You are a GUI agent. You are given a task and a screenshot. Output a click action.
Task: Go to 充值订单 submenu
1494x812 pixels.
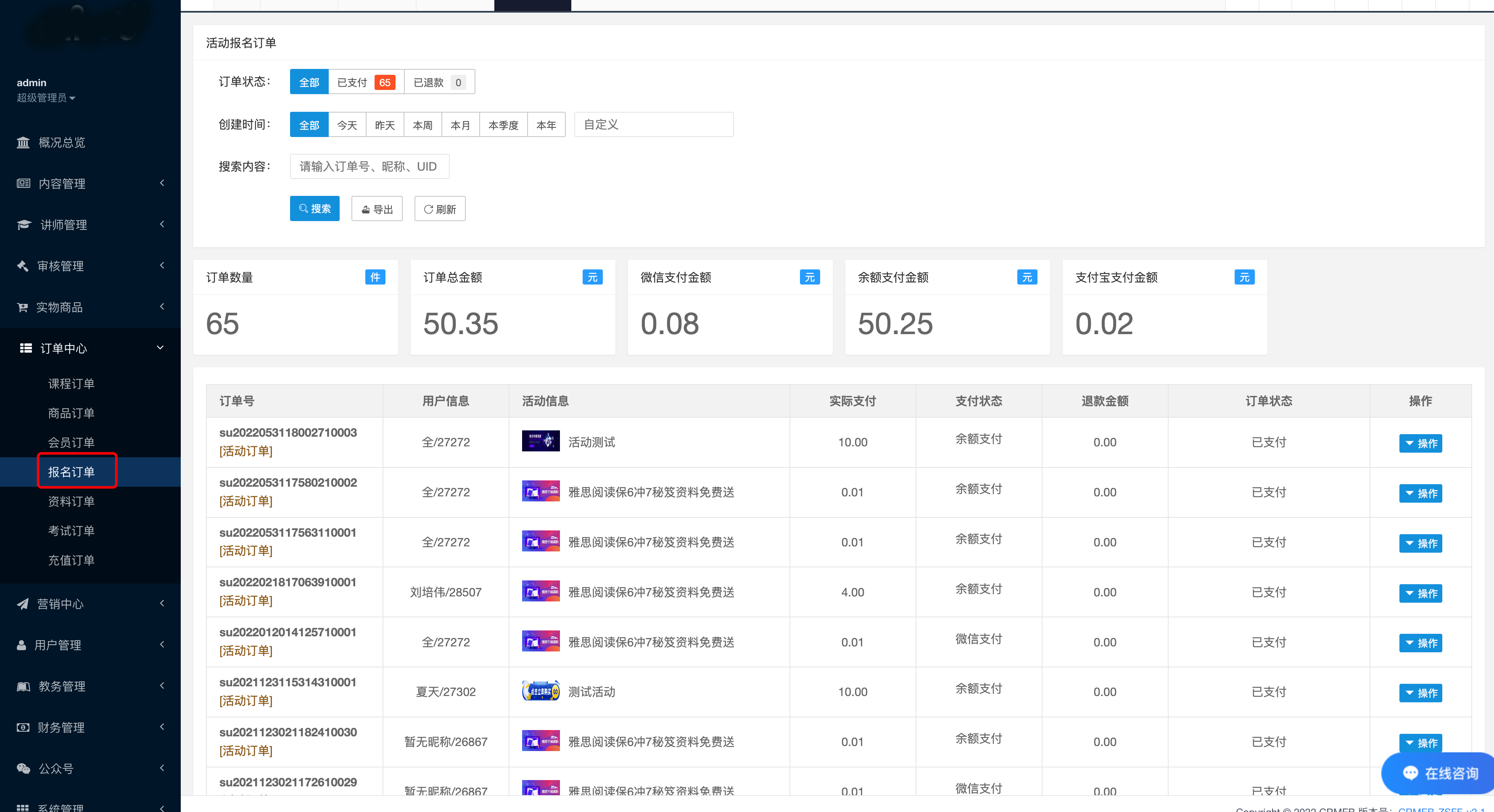(x=71, y=560)
